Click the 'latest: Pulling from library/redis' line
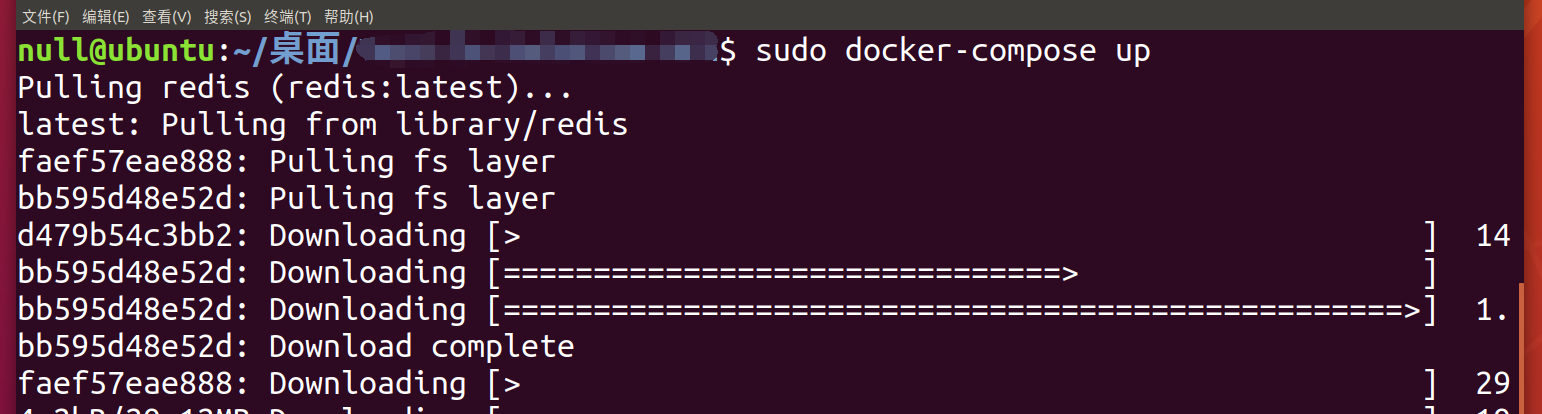Viewport: 1542px width, 414px height. pos(322,125)
